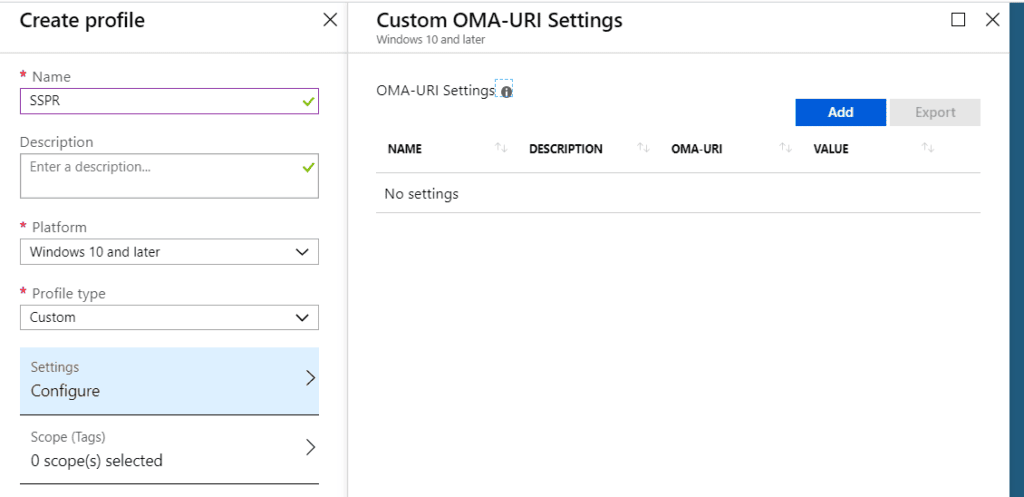Click the Name field containing SSPR

(169, 101)
